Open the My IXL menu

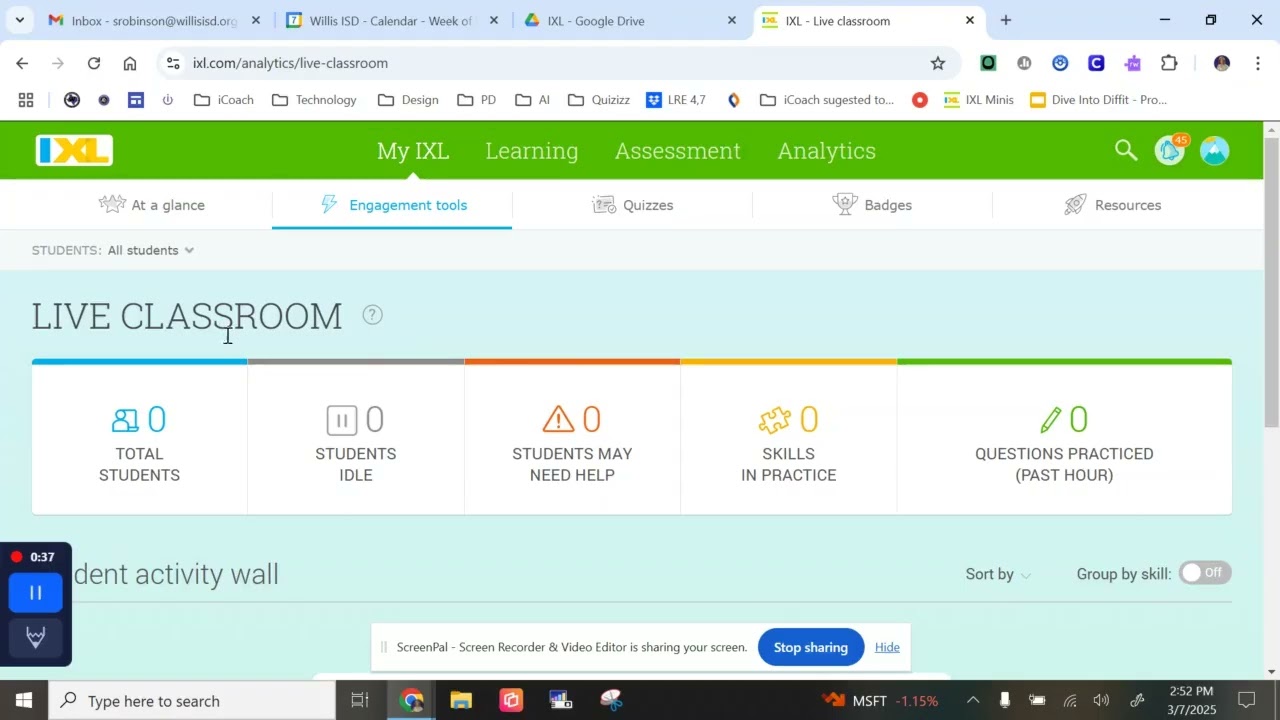413,150
